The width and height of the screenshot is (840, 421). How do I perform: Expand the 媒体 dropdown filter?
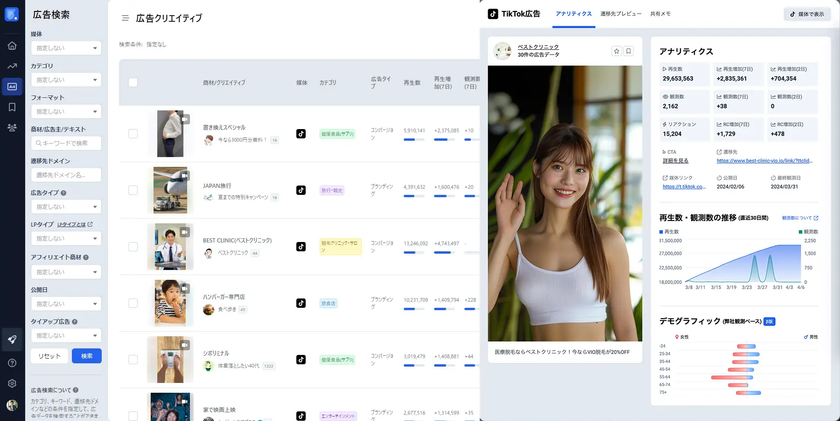pos(66,48)
